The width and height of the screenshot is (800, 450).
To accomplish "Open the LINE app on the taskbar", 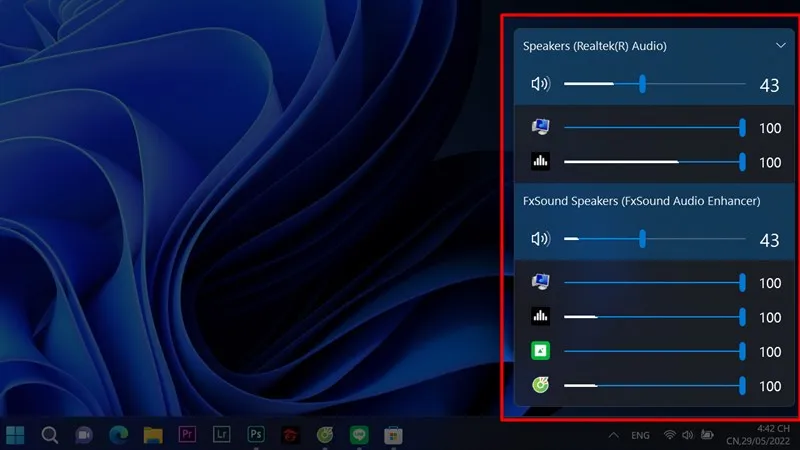I will [x=360, y=434].
